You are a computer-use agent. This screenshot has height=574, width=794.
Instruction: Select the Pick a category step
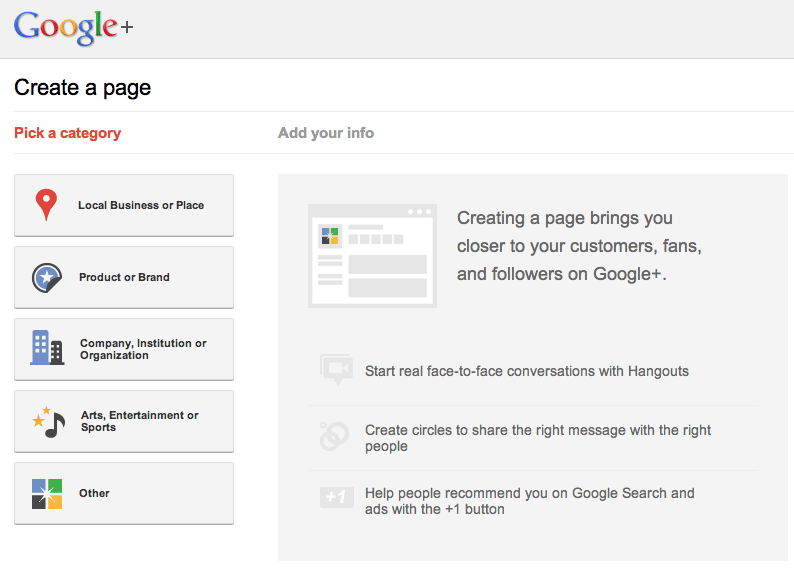pyautogui.click(x=67, y=133)
